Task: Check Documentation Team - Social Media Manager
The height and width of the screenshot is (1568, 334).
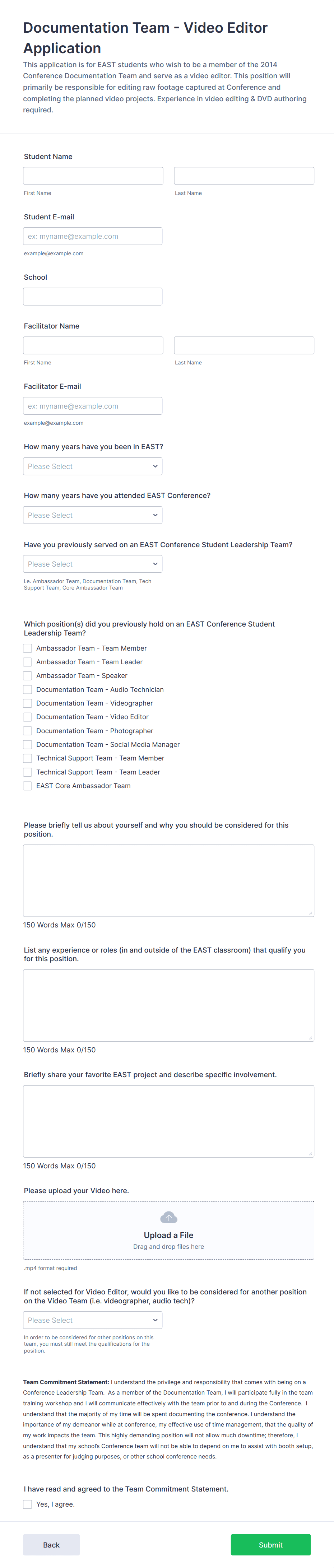Action: [x=27, y=744]
